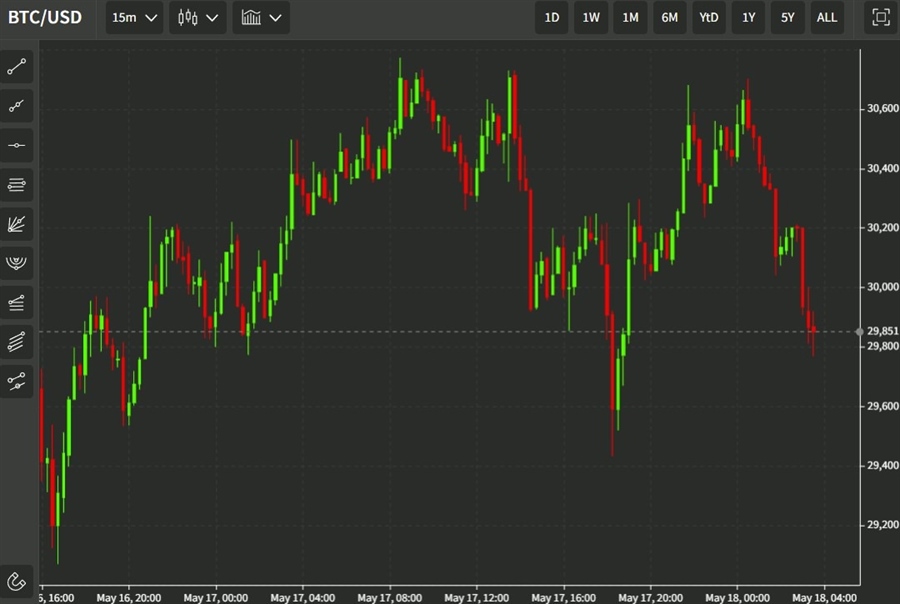Expand the candlestick chart type dropdown
Screen dimensions: 900x604
click(198, 18)
